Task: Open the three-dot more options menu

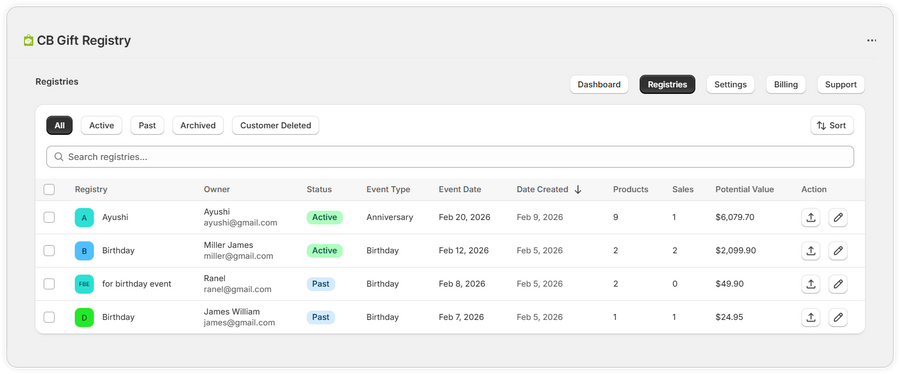Action: coord(871,41)
